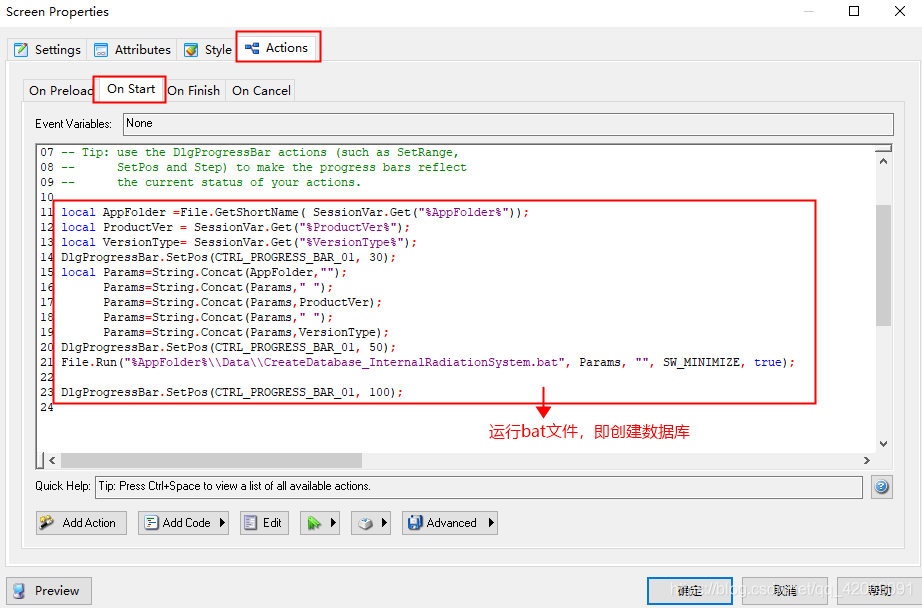The image size is (922, 608).
Task: Open the Settings tab
Action: click(x=48, y=49)
